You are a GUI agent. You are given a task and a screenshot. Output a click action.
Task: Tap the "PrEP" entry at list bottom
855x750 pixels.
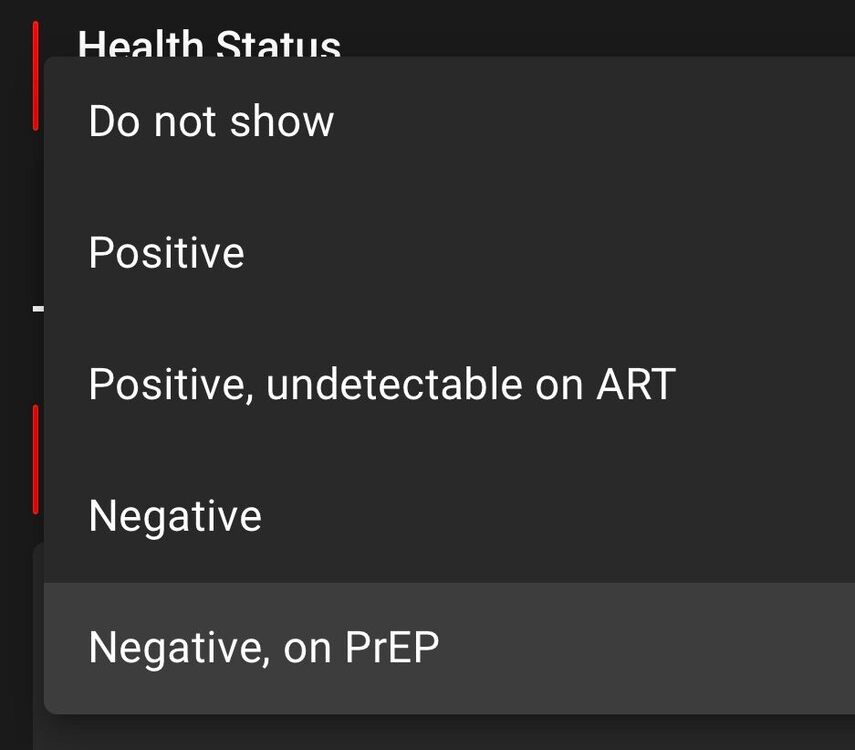click(391, 648)
